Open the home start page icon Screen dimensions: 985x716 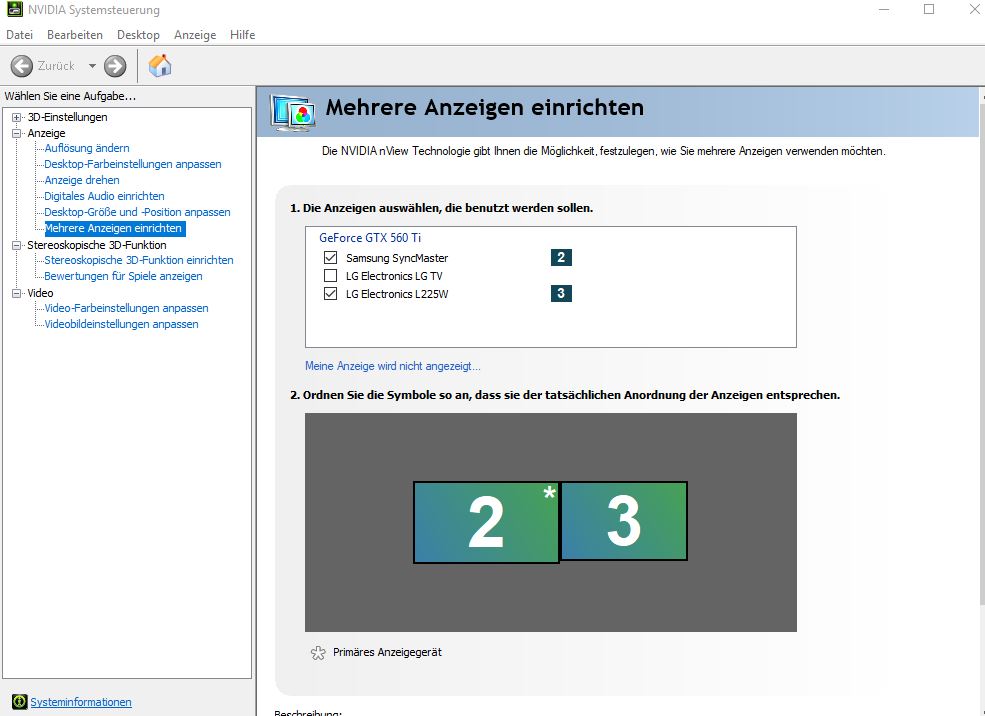pyautogui.click(x=160, y=65)
